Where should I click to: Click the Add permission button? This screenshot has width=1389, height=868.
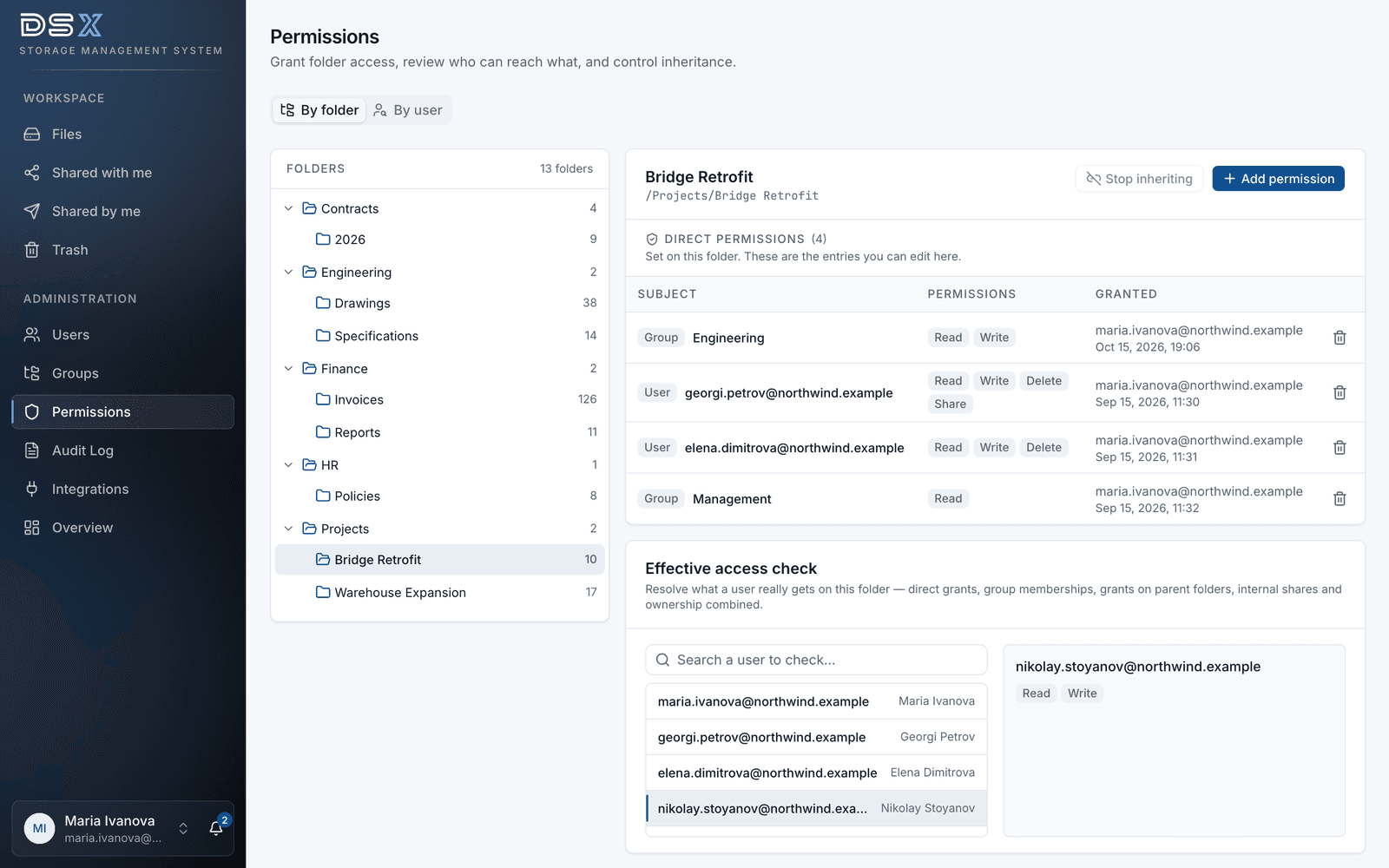1279,179
